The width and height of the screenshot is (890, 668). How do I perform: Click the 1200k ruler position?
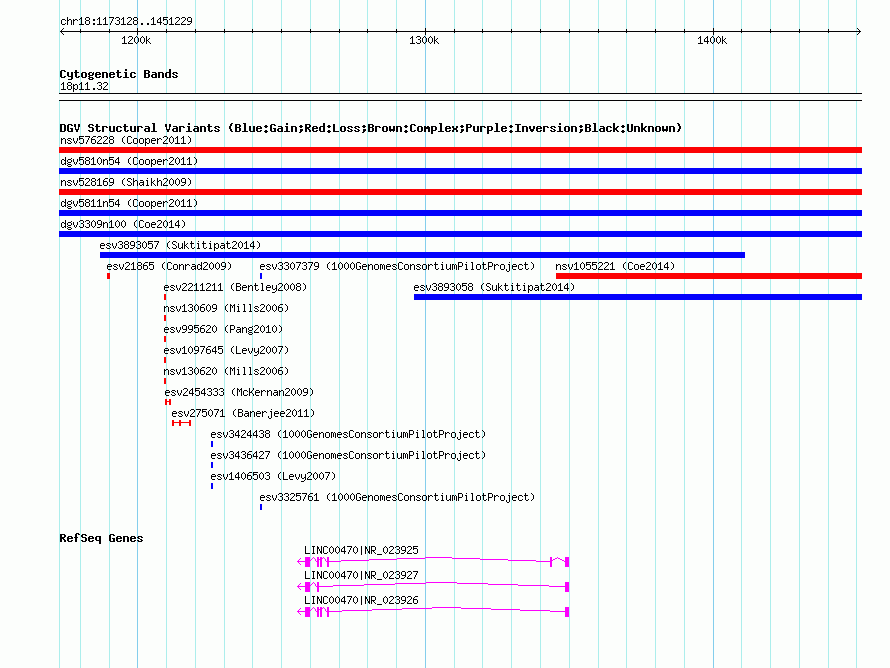pos(136,40)
